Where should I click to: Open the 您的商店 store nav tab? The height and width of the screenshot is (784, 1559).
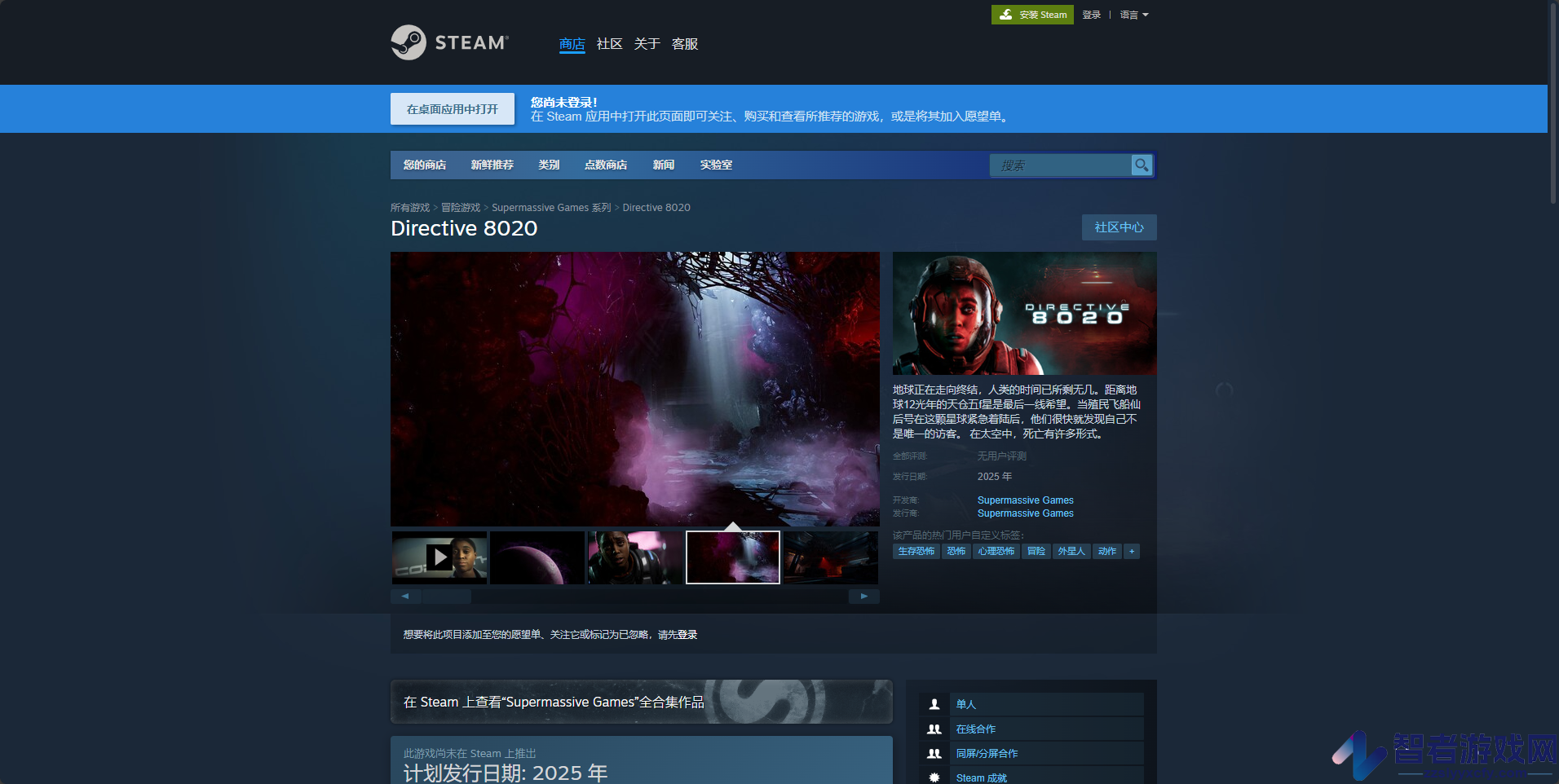(x=425, y=165)
